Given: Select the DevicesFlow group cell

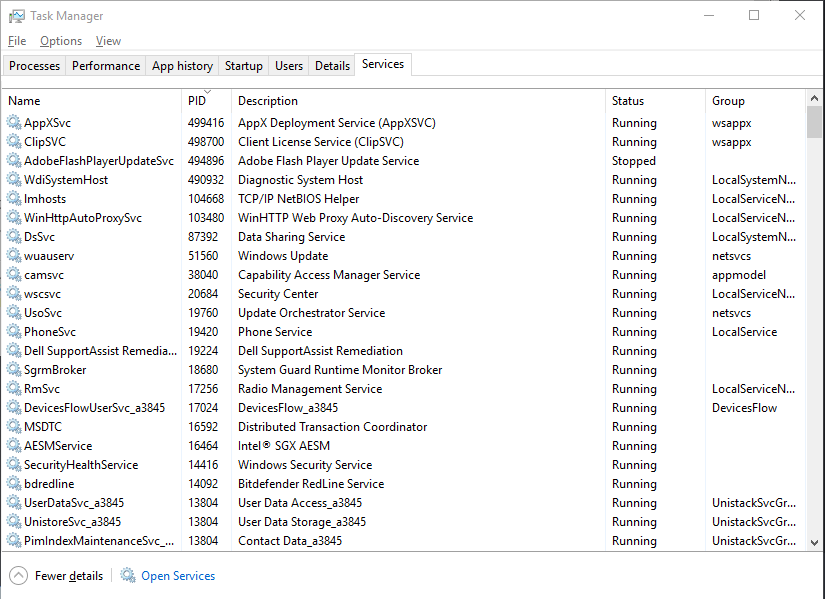Looking at the screenshot, I should point(744,408).
